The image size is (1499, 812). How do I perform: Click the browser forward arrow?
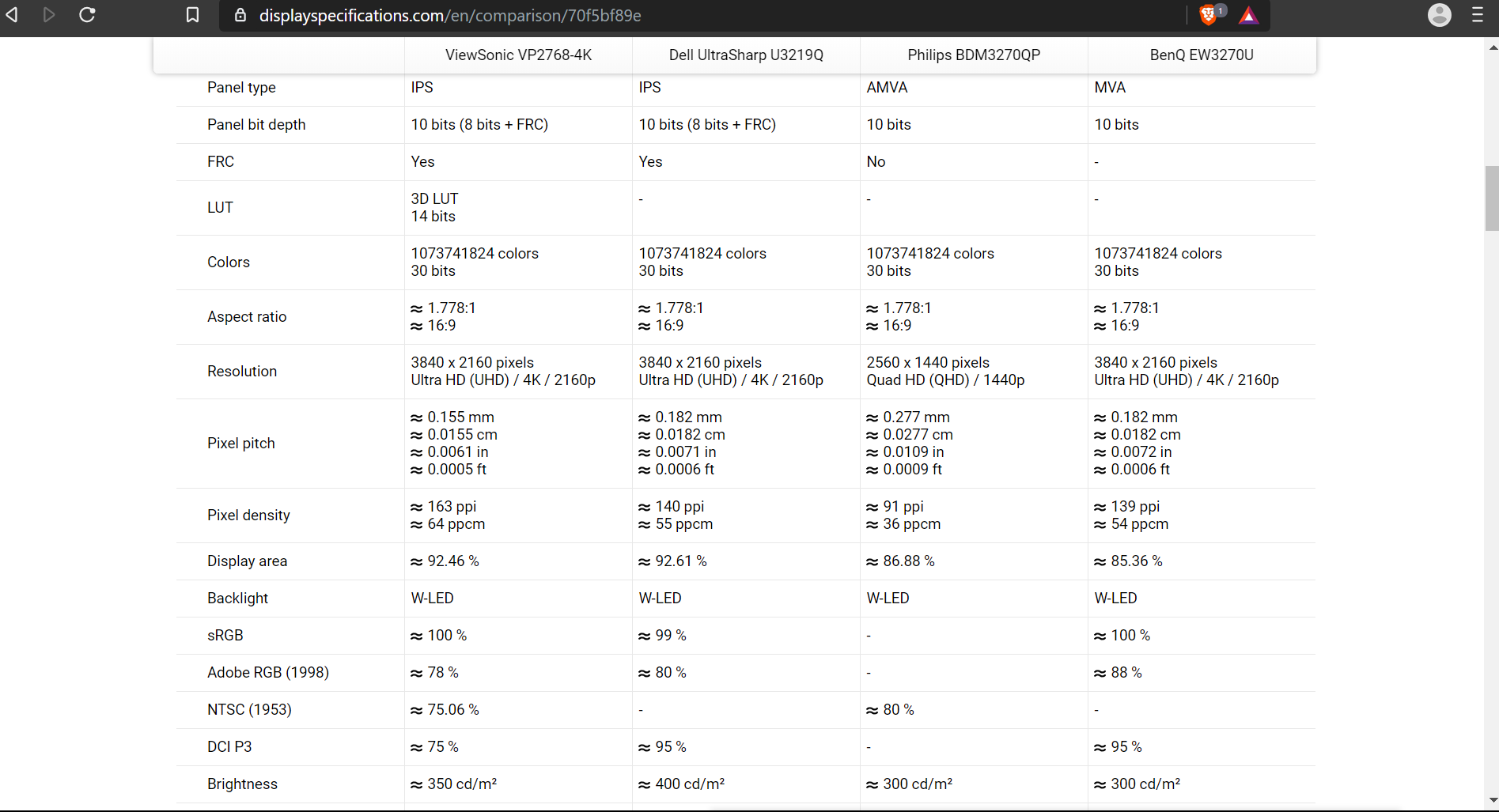(x=49, y=15)
